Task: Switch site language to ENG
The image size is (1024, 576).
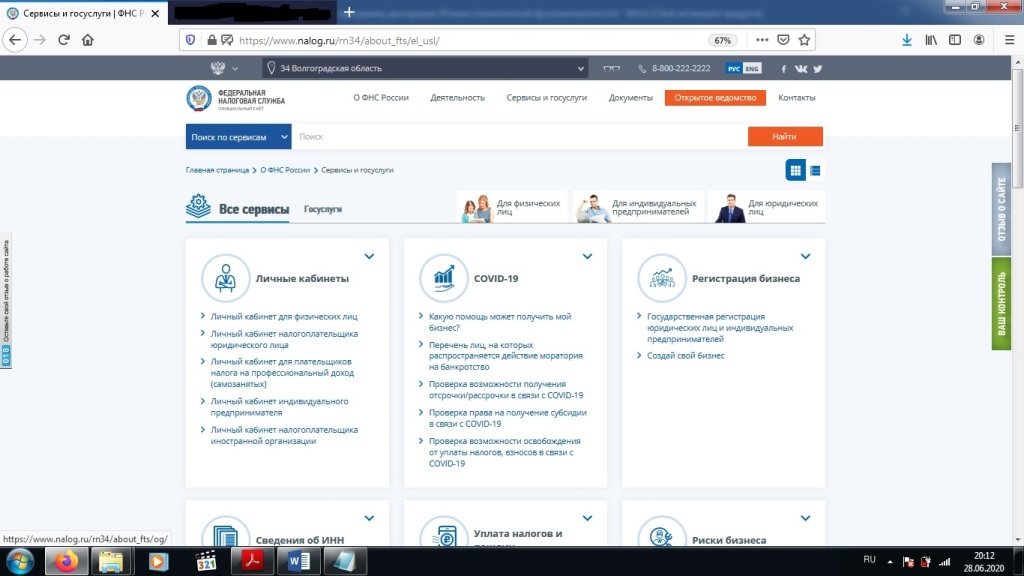Action: (753, 69)
